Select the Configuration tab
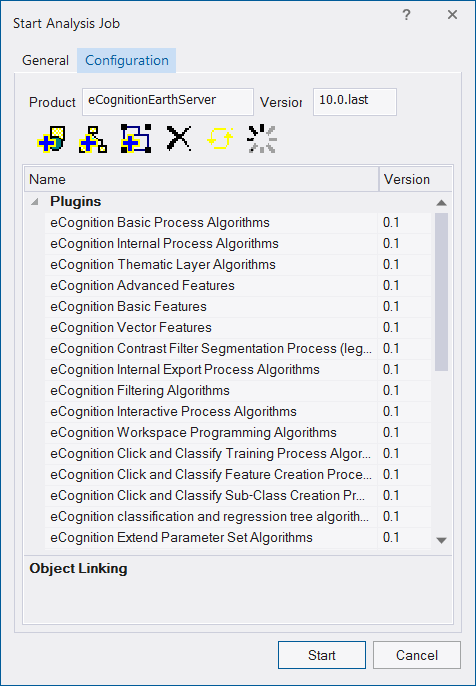The width and height of the screenshot is (476, 686). [127, 60]
